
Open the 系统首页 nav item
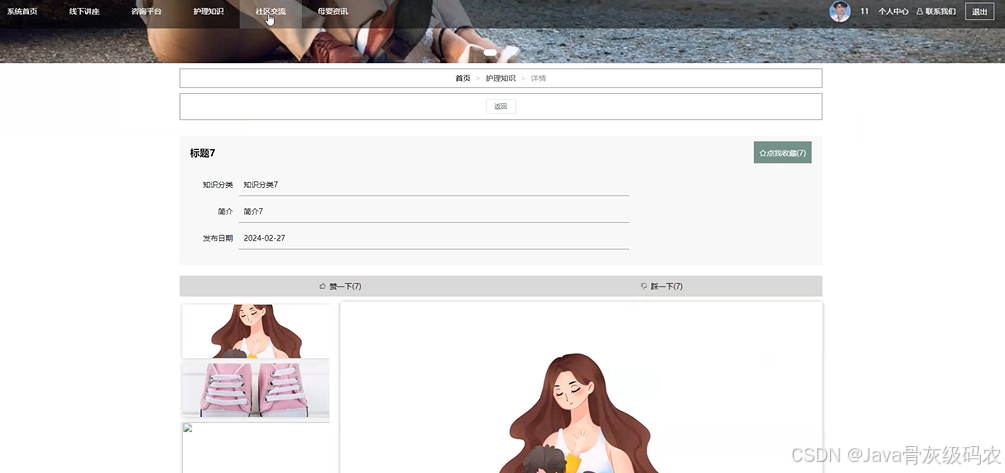(22, 12)
